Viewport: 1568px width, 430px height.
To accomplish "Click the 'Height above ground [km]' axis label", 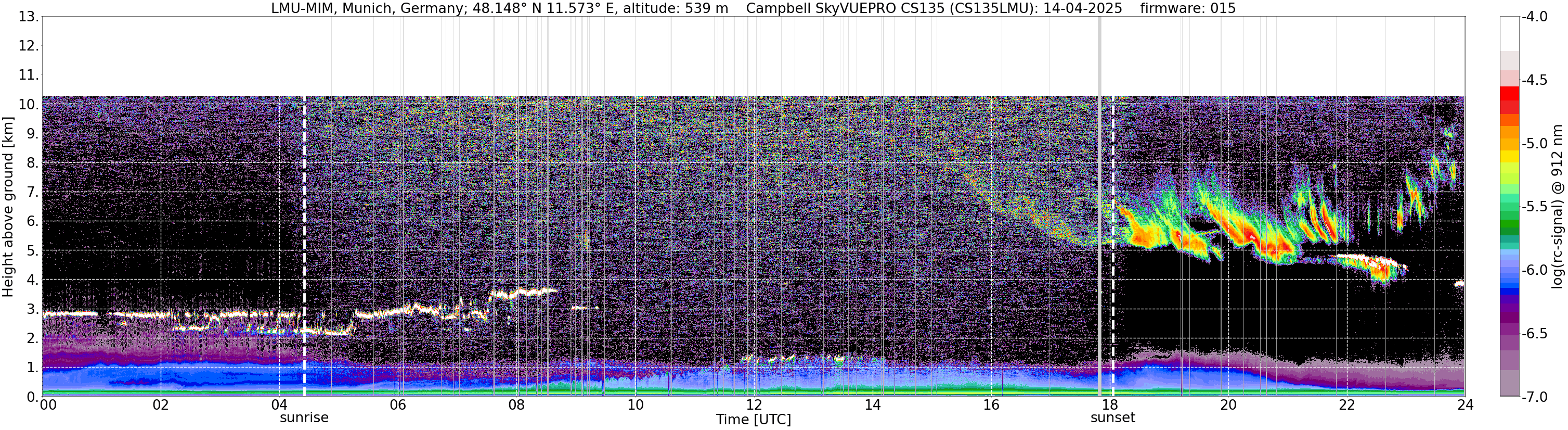I will pyautogui.click(x=8, y=207).
